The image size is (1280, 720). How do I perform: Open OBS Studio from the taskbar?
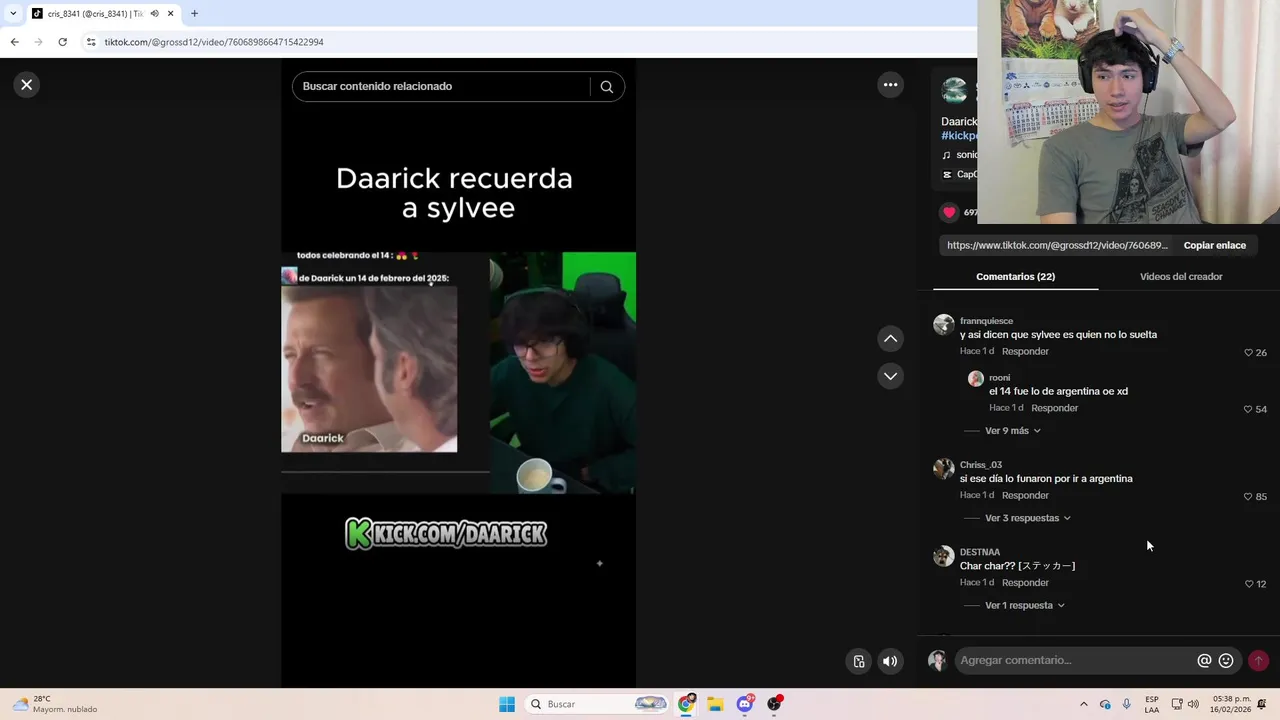point(774,704)
